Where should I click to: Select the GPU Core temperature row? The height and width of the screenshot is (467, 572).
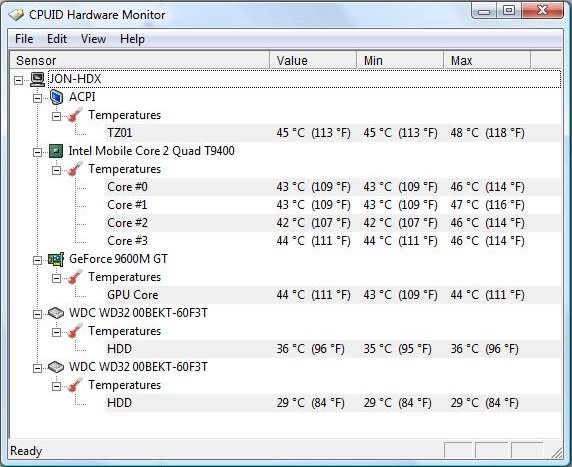point(333,295)
